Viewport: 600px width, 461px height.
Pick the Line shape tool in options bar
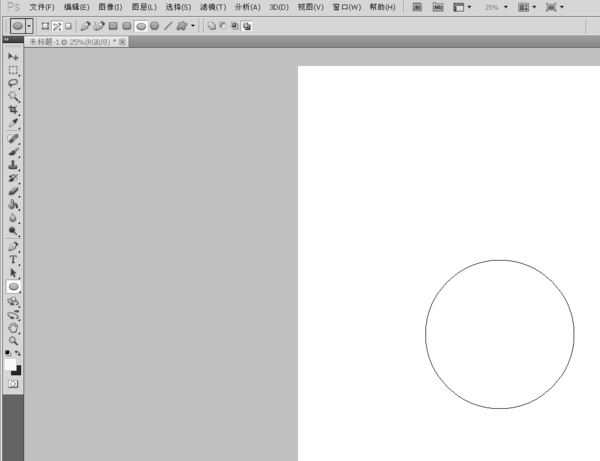coord(168,26)
